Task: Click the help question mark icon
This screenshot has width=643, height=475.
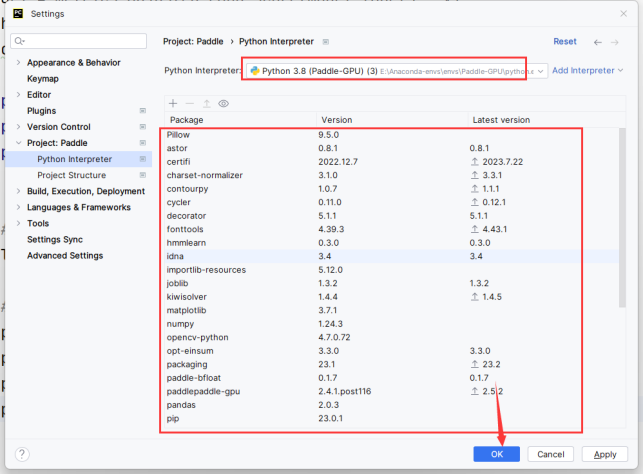Action: [22, 454]
